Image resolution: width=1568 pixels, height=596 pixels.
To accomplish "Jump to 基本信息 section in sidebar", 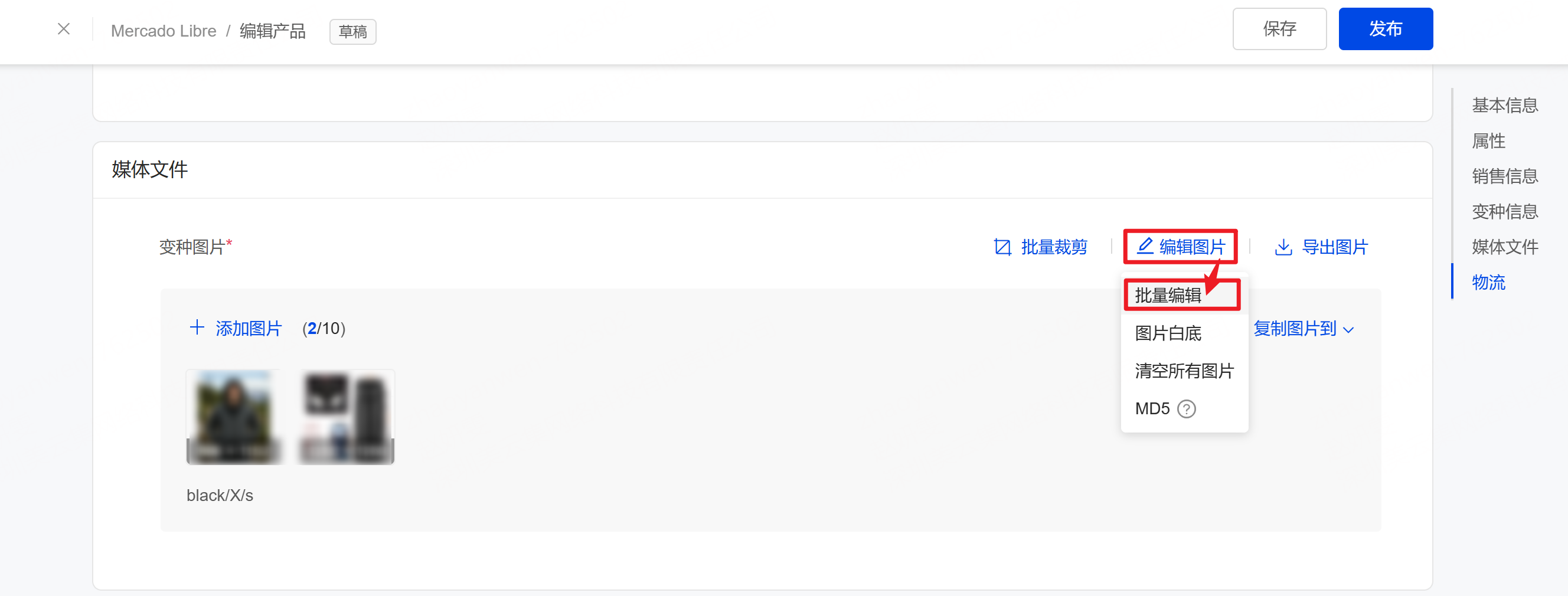I will click(x=1504, y=105).
